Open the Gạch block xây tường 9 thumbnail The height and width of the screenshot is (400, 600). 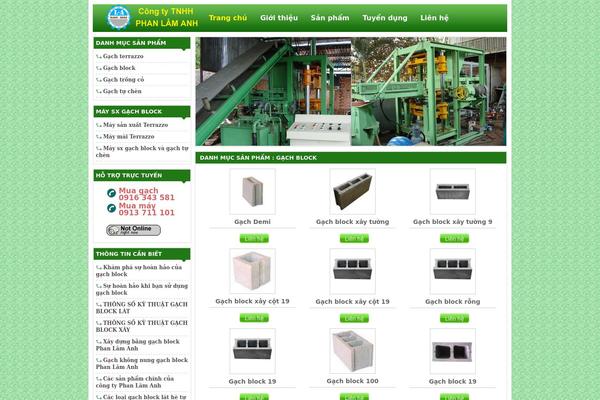click(453, 191)
